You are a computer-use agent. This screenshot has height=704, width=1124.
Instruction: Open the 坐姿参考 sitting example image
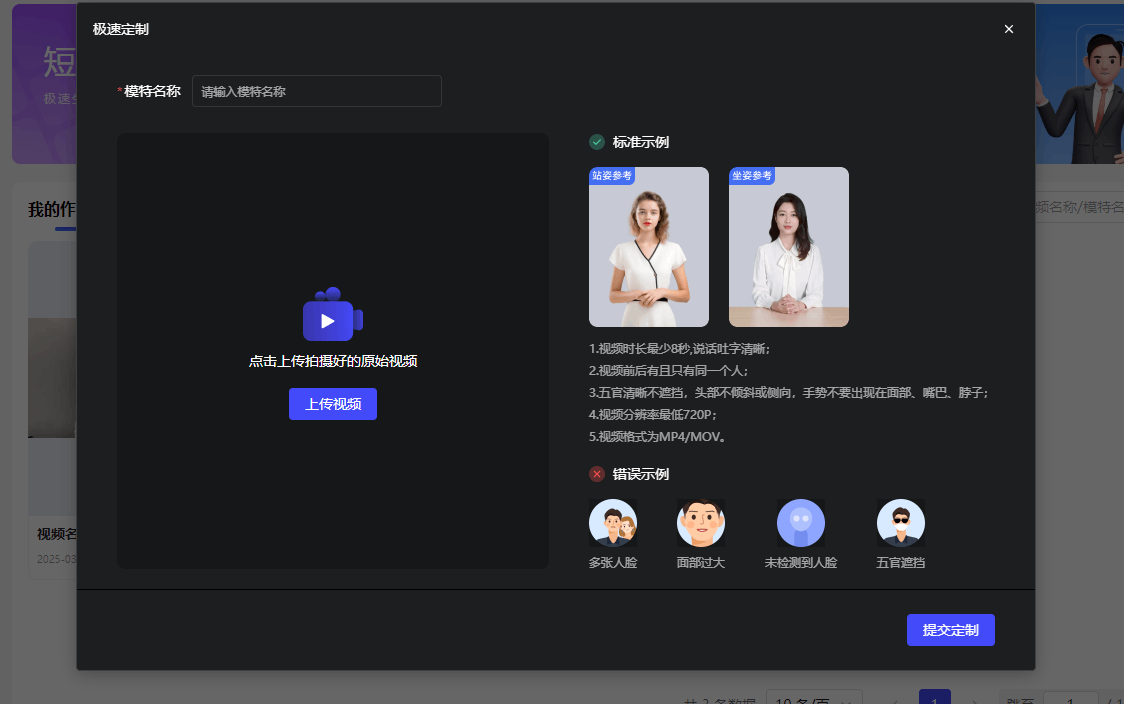click(x=789, y=247)
